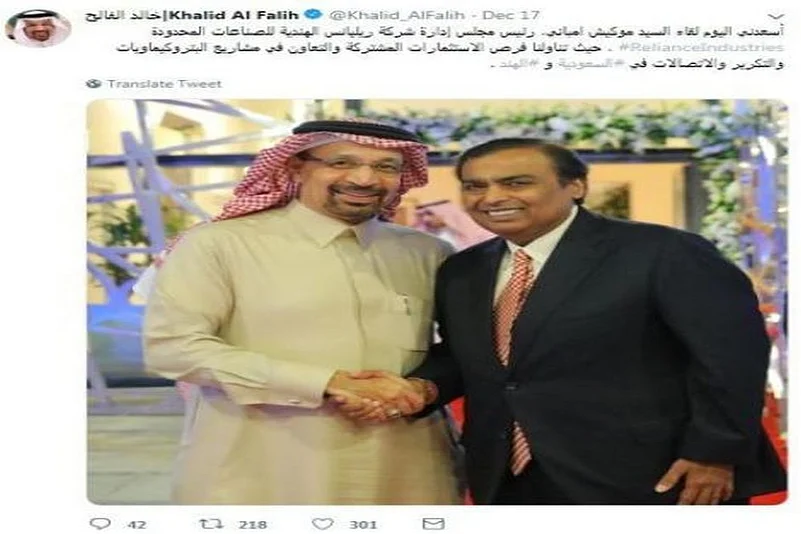Open the Dec 17 tweet timestamp
Image resolution: width=801 pixels, height=534 pixels.
[x=511, y=15]
